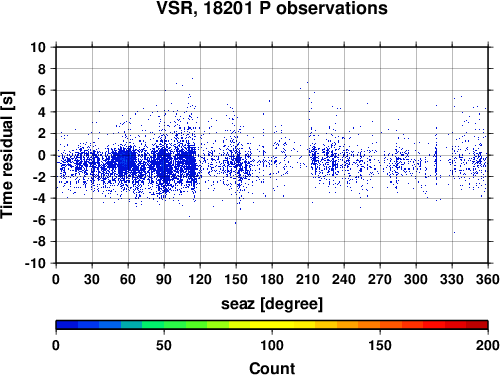Viewport: 500px width, 375px height.
Task: Click the dark blue end of the colorbar
Action: coord(67,325)
